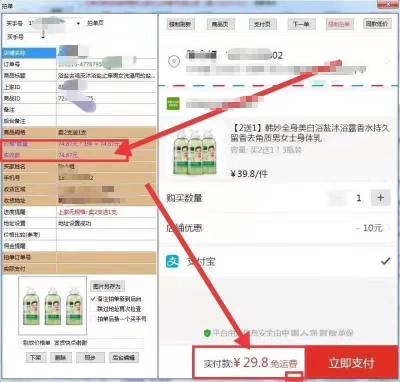Click the 后台编辑 button
The height and width of the screenshot is (382, 400).
(x=124, y=358)
